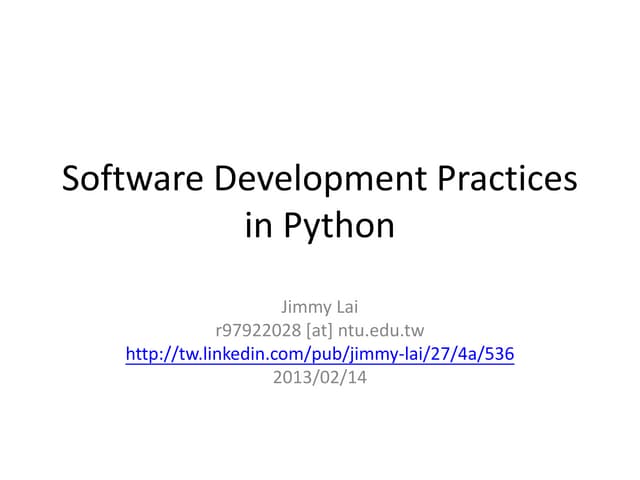640x480 pixels.
Task: Click the student ID 'r97922028'
Action: (257, 330)
